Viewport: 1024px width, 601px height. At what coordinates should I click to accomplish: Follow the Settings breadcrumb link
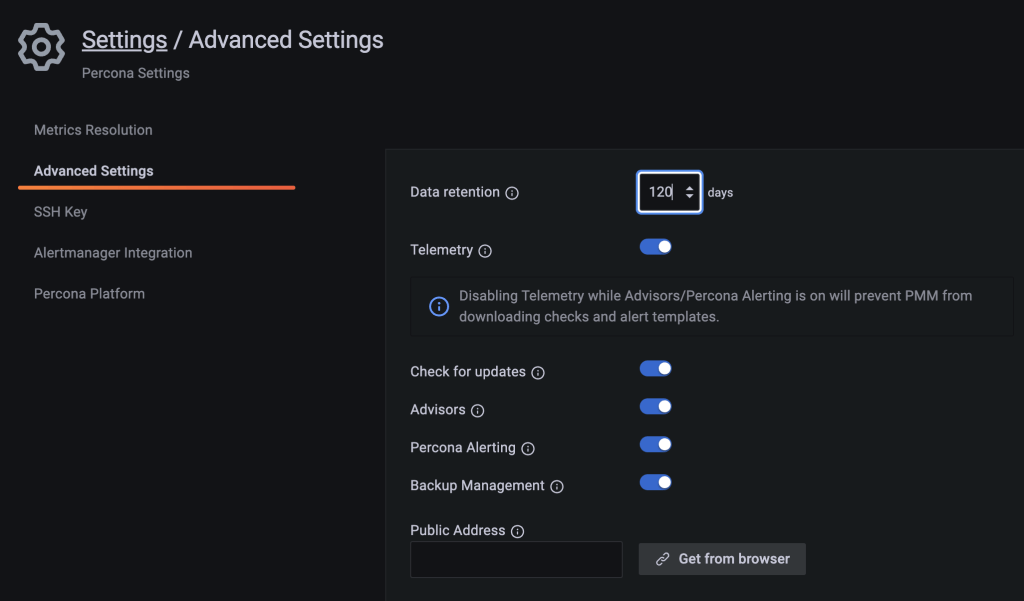[124, 40]
